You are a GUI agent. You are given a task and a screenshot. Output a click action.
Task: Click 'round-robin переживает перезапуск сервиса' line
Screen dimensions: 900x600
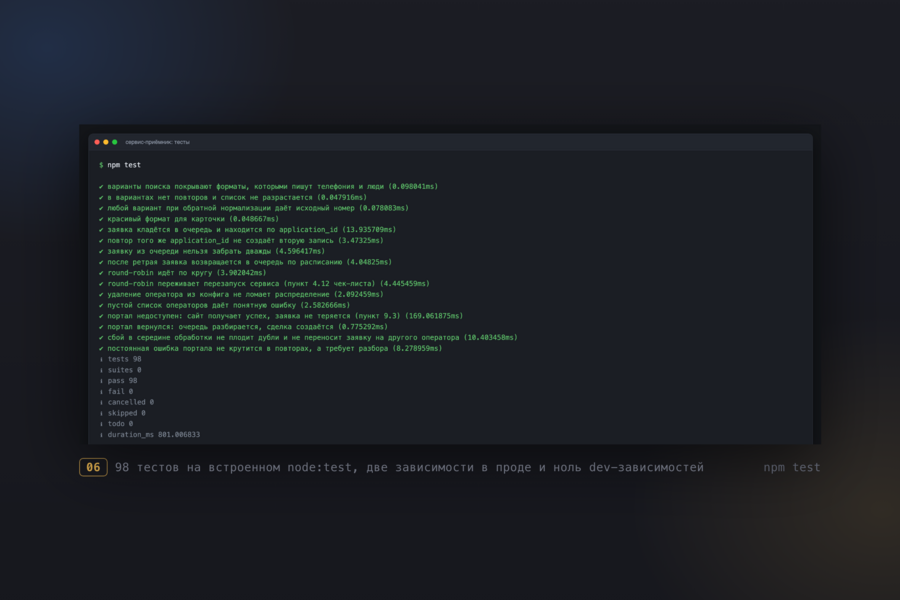[264, 284]
